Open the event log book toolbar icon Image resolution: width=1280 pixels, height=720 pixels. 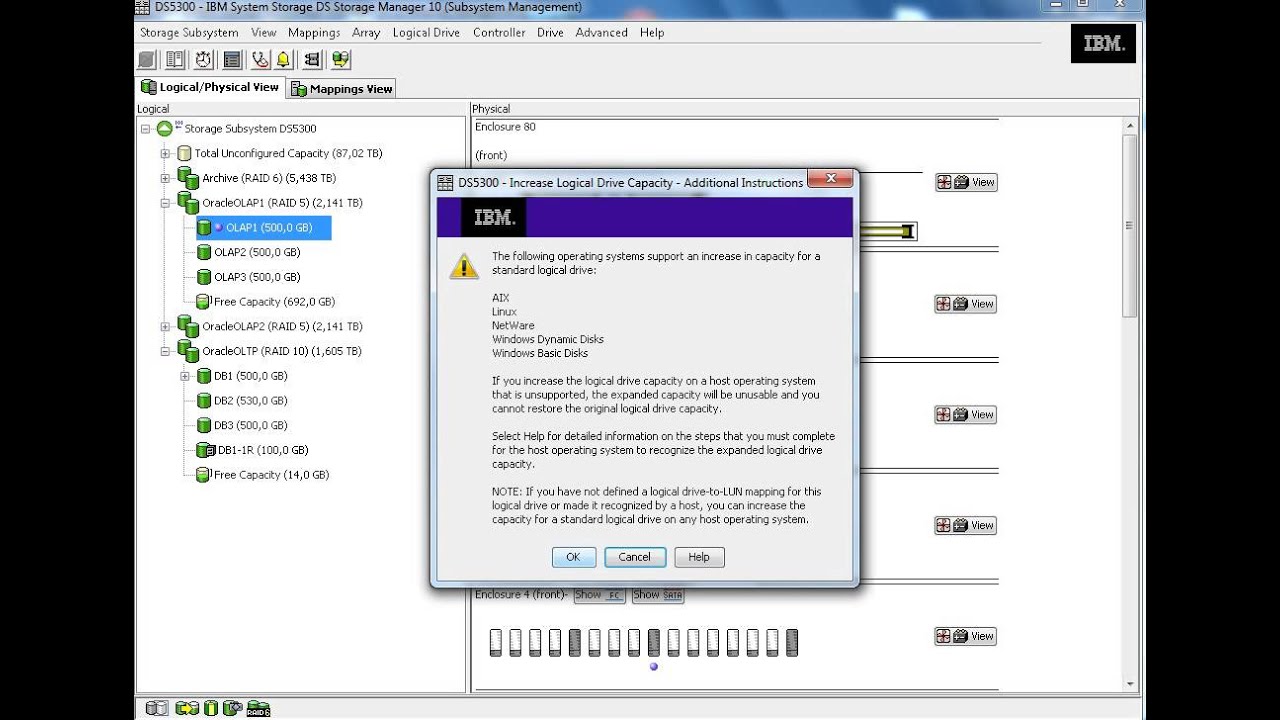pos(174,60)
